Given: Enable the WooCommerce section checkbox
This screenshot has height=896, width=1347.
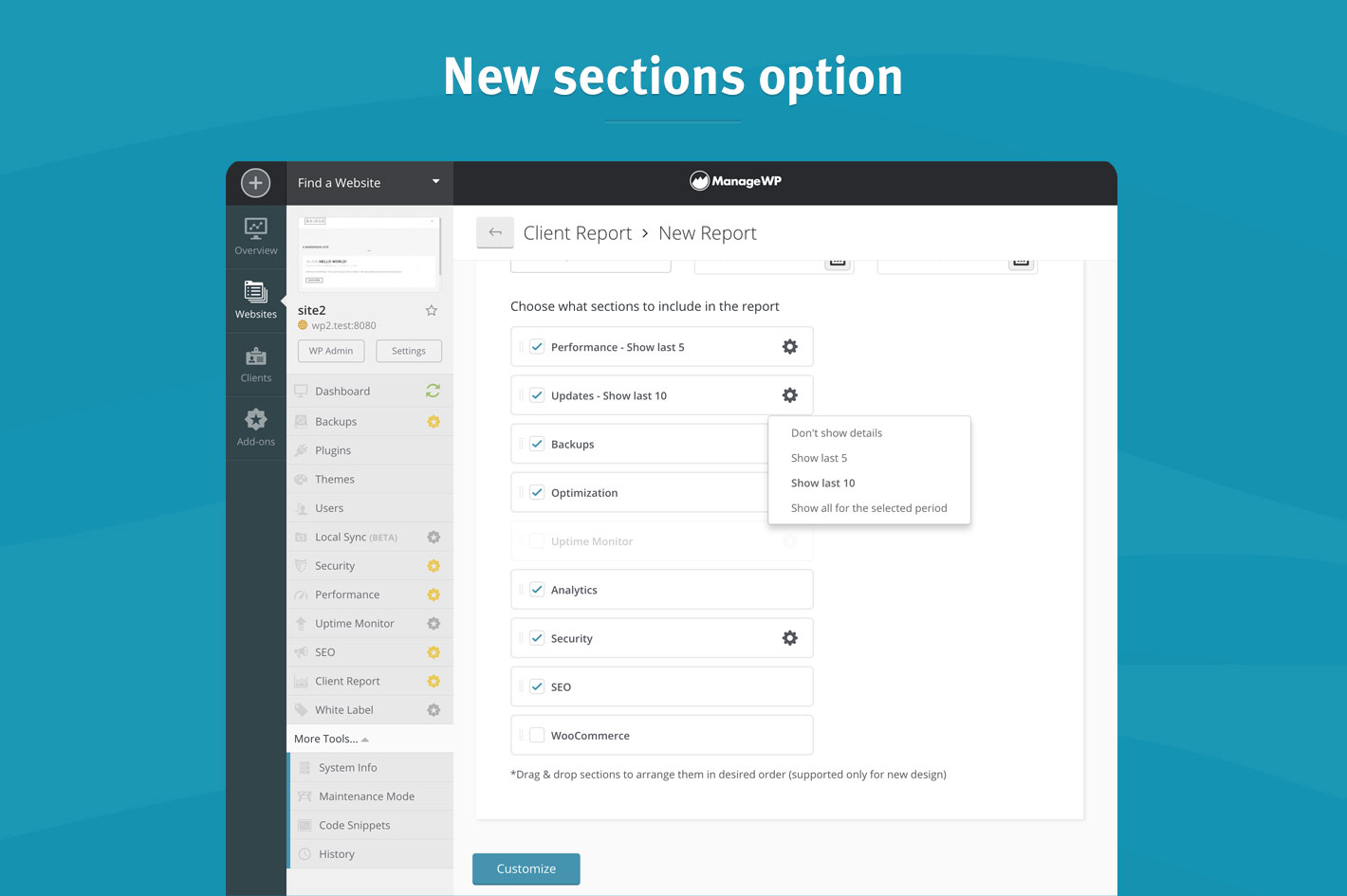Looking at the screenshot, I should [x=537, y=735].
